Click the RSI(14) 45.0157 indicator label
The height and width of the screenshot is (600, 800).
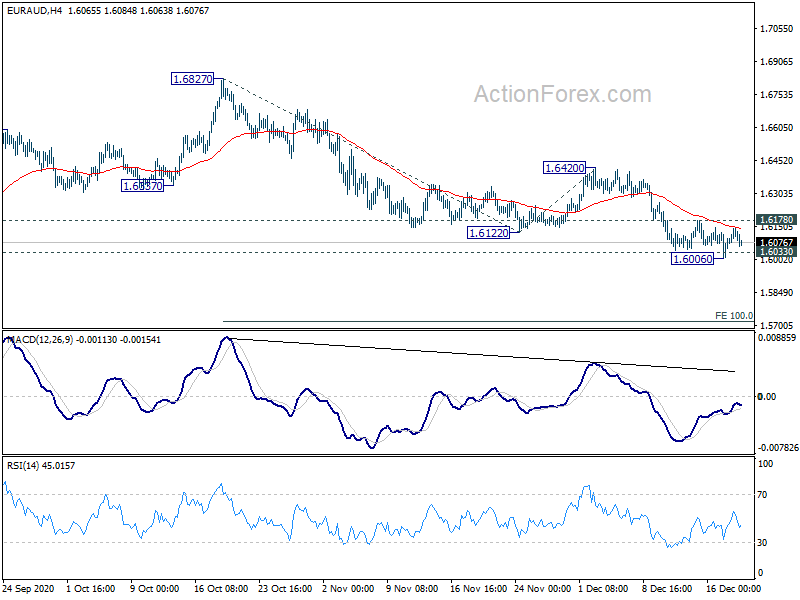pyautogui.click(x=41, y=465)
